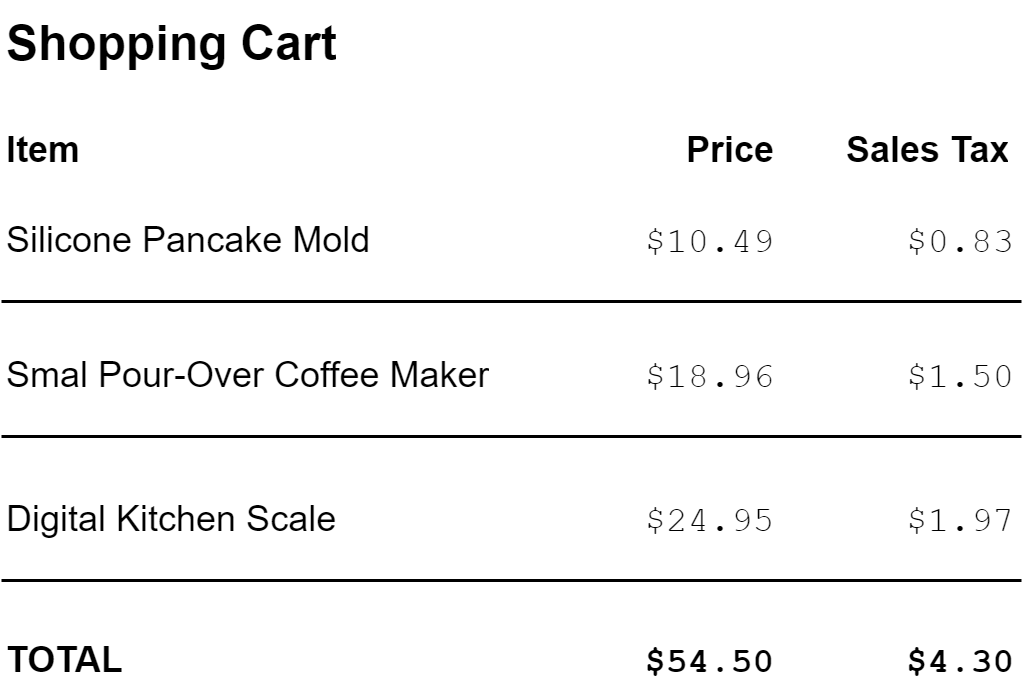The width and height of the screenshot is (1023, 693).
Task: Click the Price column header
Action: click(729, 150)
